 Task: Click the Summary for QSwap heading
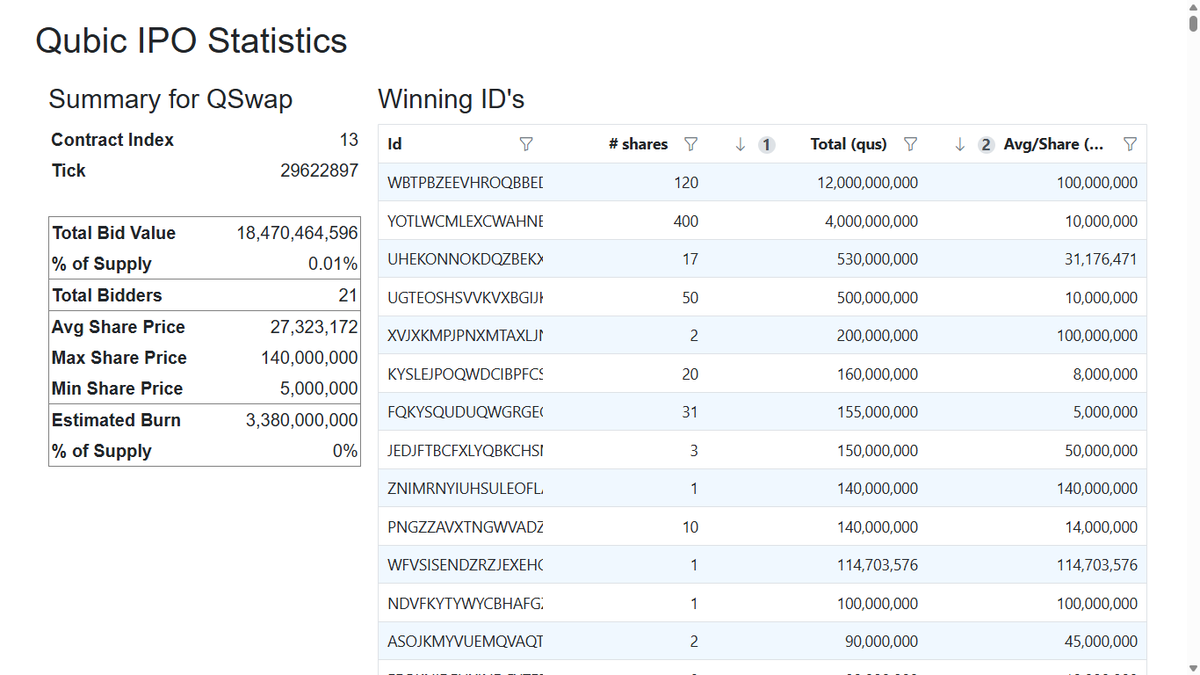[171, 99]
